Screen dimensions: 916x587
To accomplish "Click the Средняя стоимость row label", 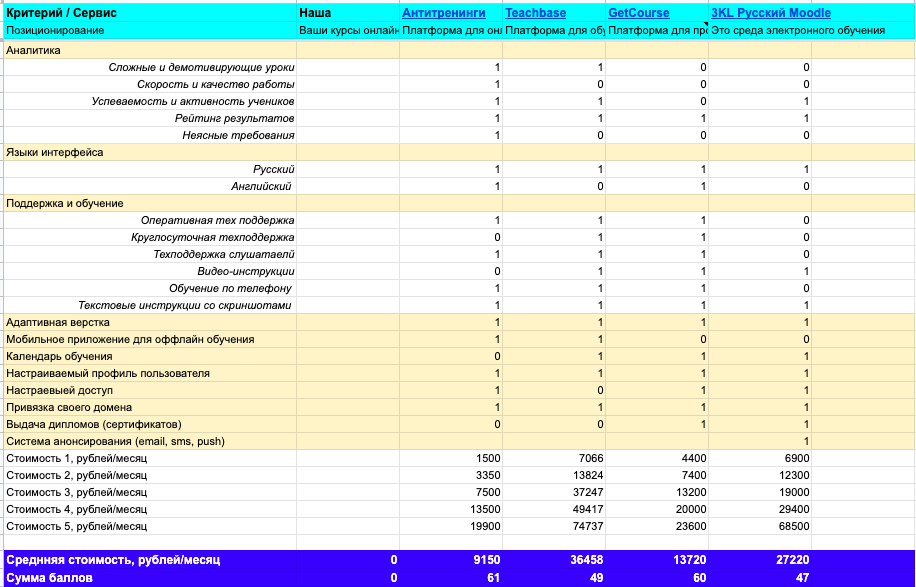I will click(x=113, y=560).
